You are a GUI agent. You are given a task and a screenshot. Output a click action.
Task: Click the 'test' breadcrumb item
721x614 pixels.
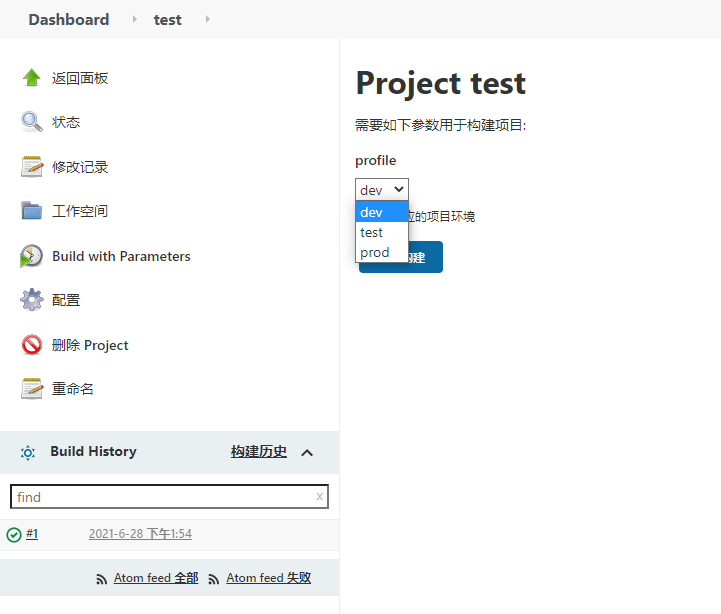167,20
